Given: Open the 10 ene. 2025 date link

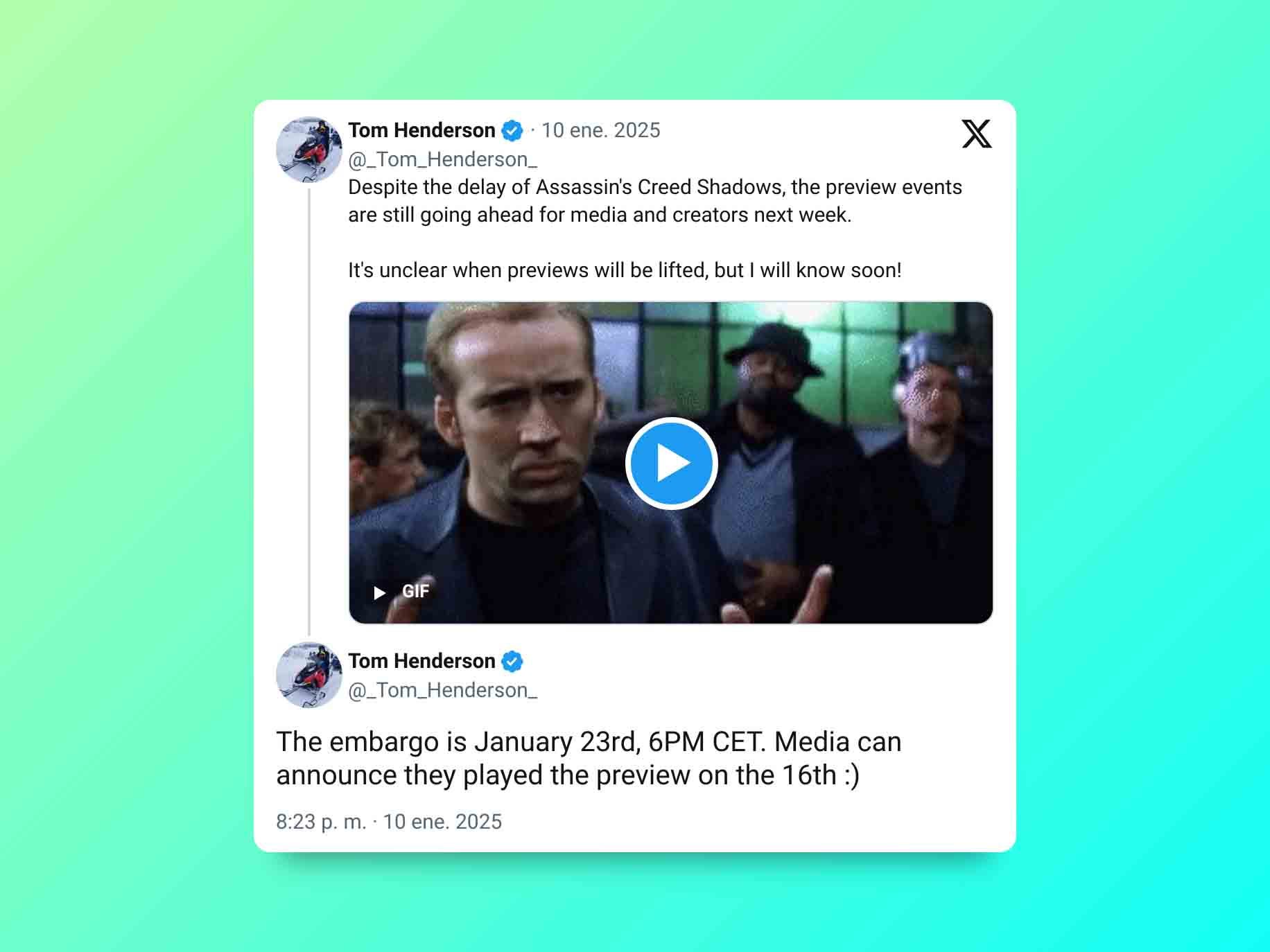Looking at the screenshot, I should click(600, 130).
